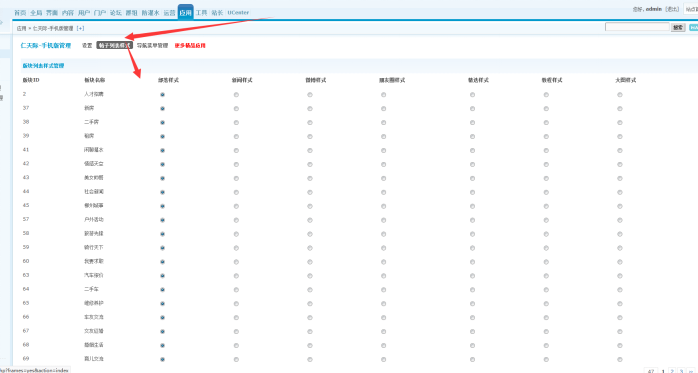Select the highlighted 应用 top menu

click(186, 12)
